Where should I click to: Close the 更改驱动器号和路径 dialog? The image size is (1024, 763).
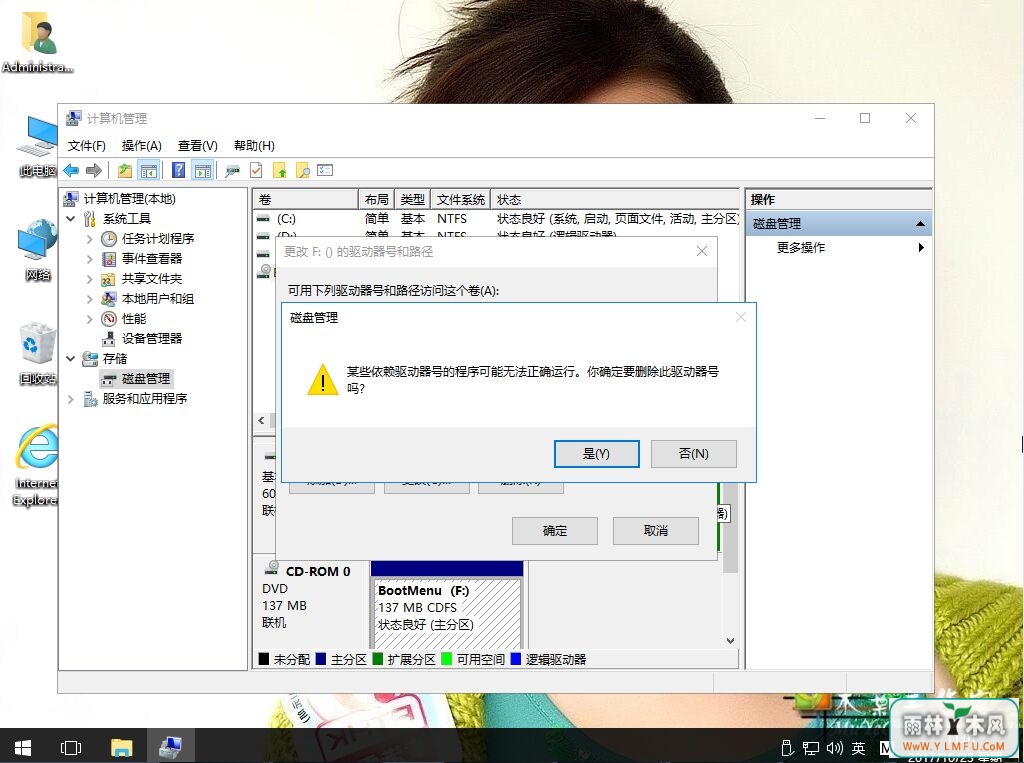701,252
